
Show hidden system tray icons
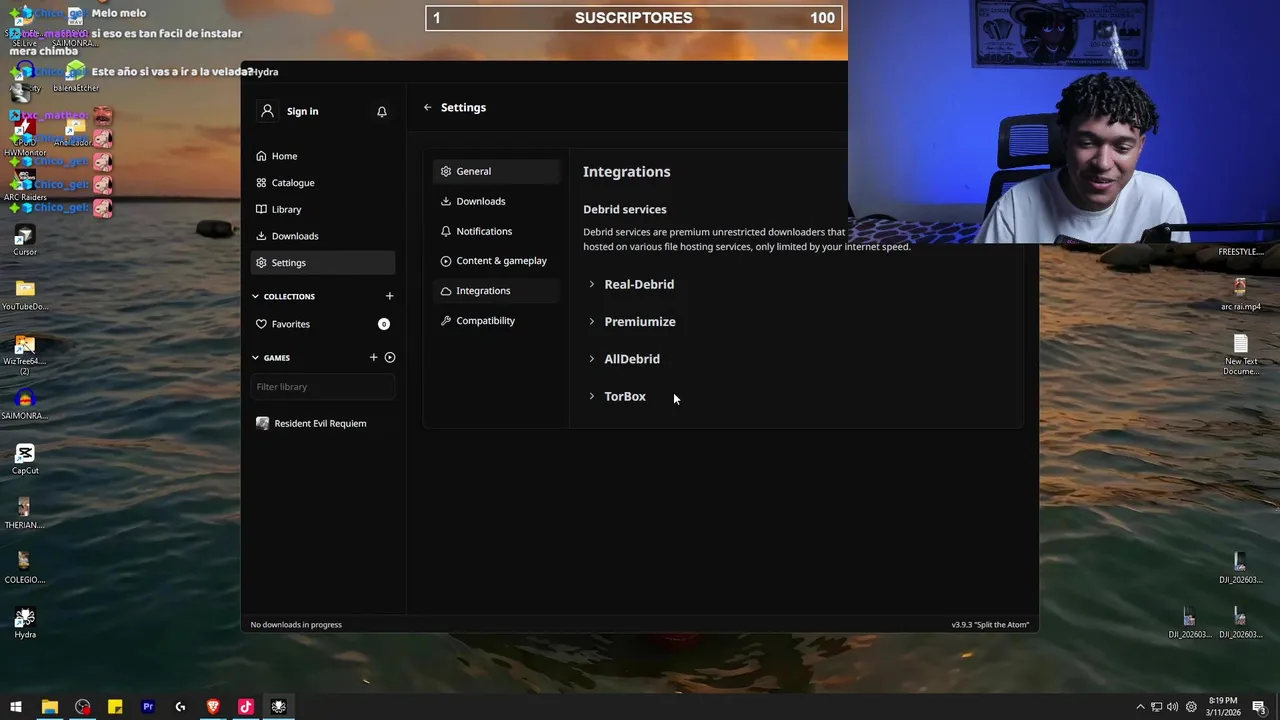point(1140,707)
